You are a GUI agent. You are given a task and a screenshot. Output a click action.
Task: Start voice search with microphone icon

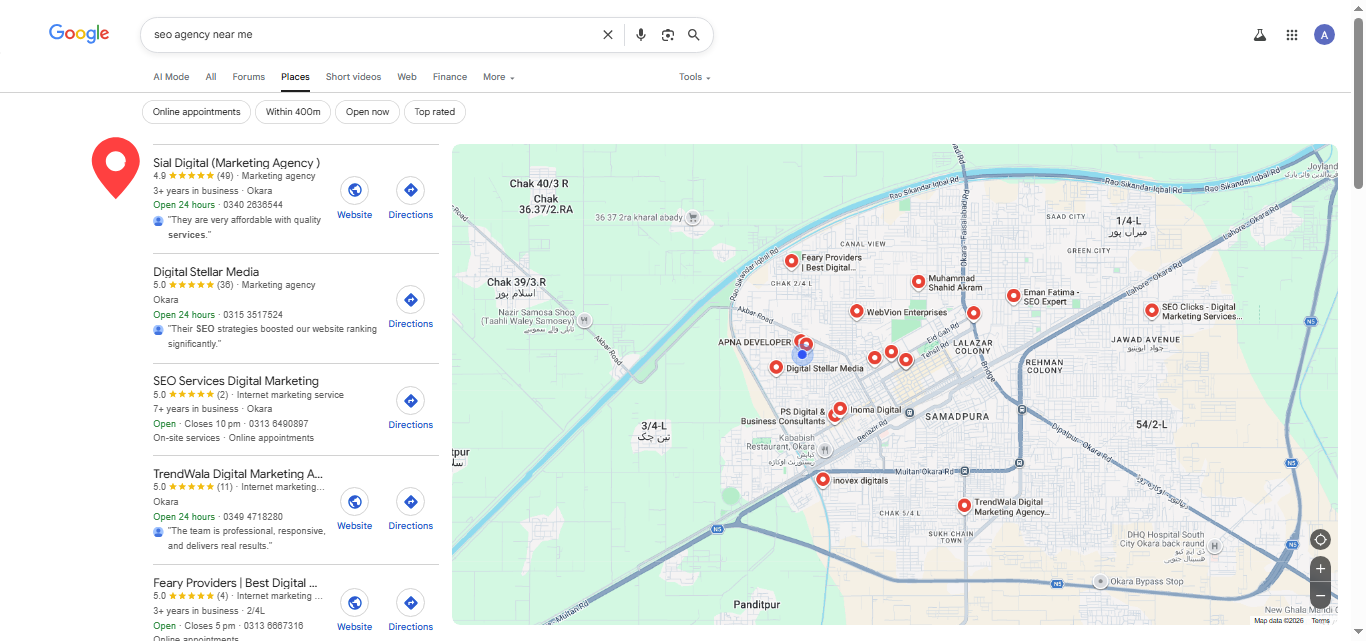[641, 35]
